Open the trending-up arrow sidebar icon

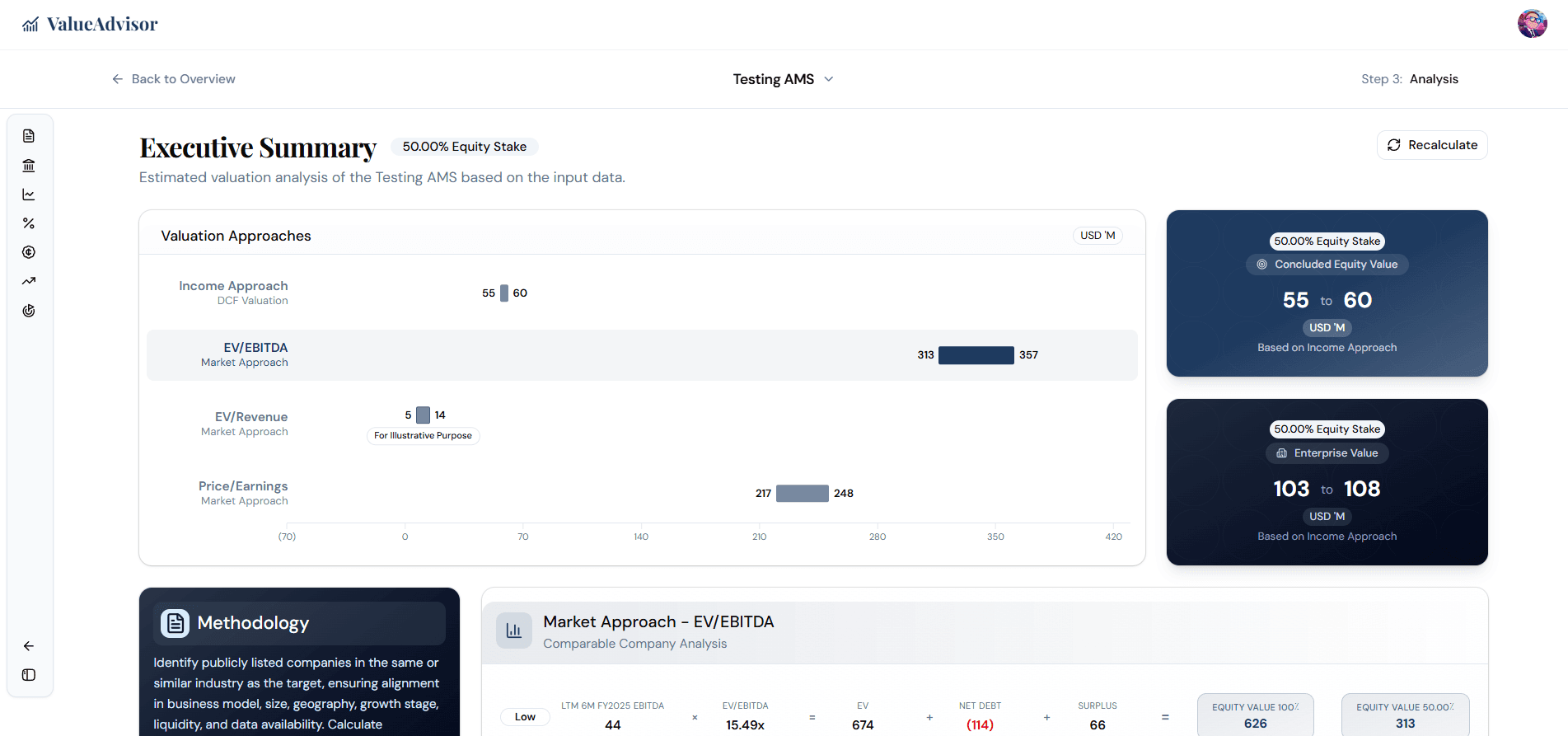[29, 281]
